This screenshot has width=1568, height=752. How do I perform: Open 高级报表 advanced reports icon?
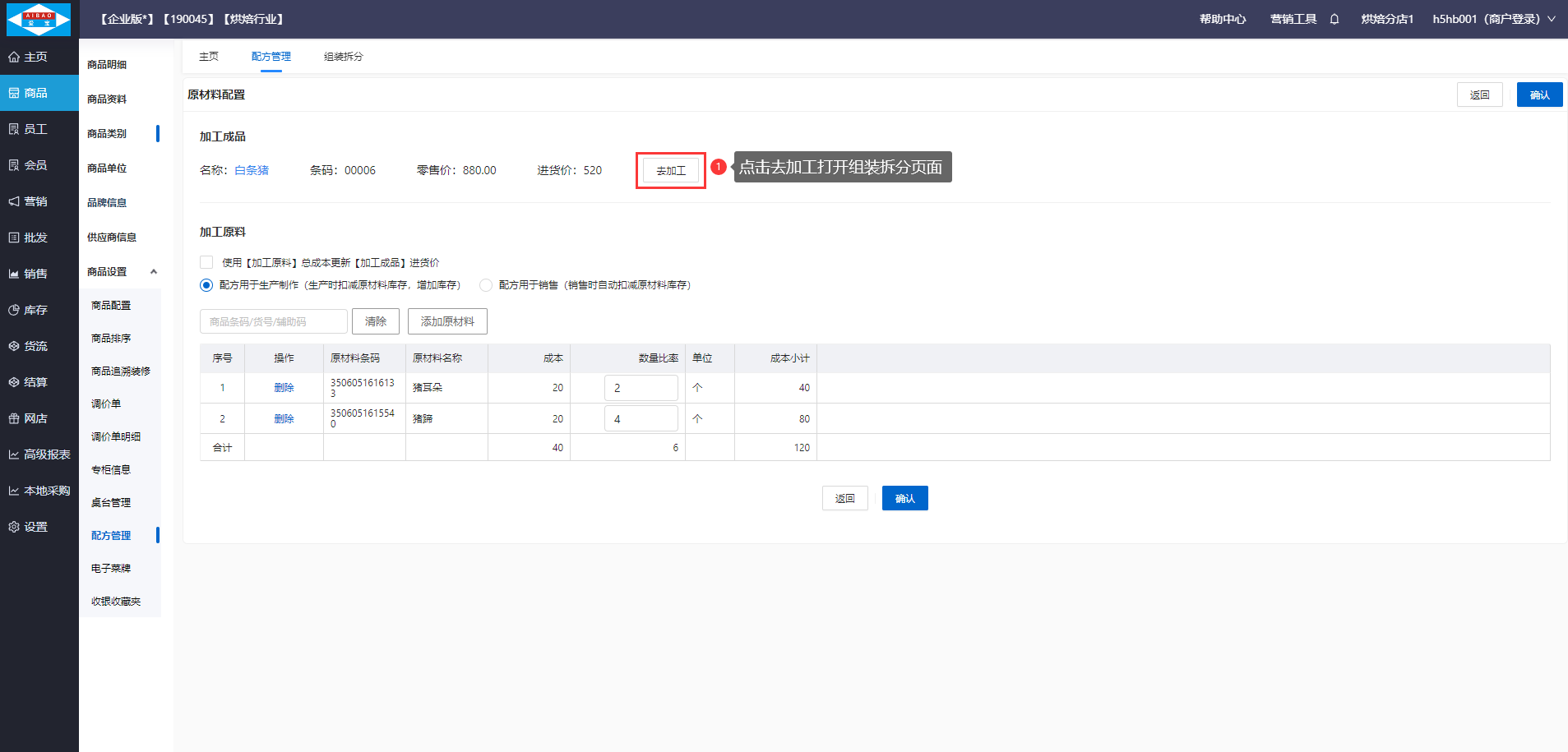coord(14,454)
